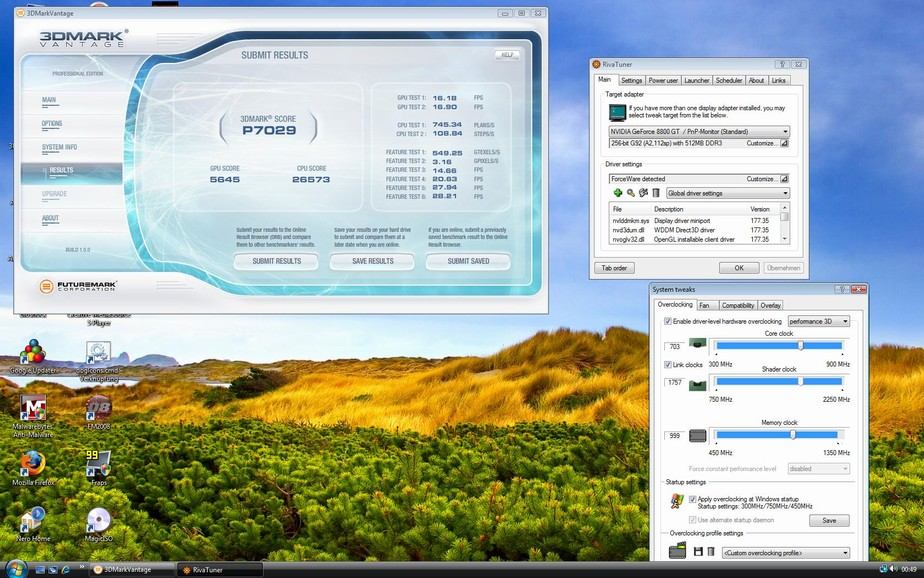Click the HELP button in 3DMark Vantage

pos(507,55)
